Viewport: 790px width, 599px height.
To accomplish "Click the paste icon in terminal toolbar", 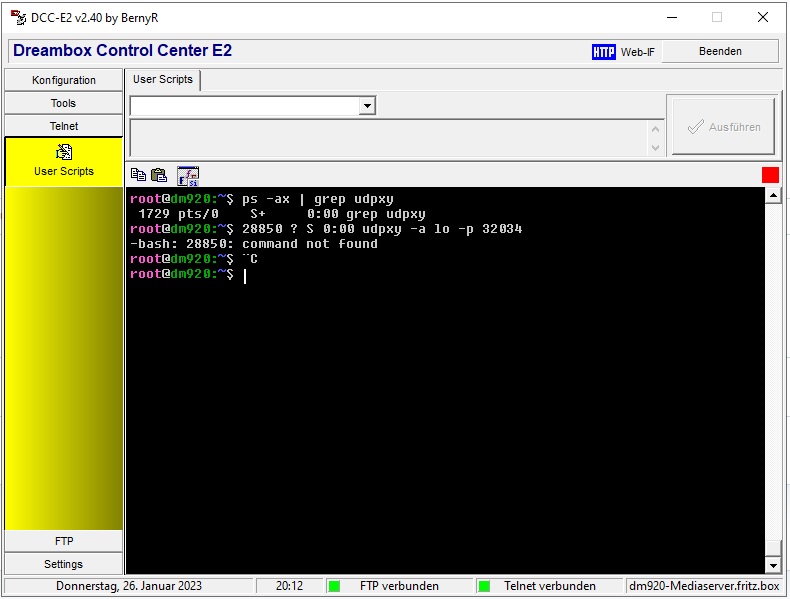I will (158, 175).
